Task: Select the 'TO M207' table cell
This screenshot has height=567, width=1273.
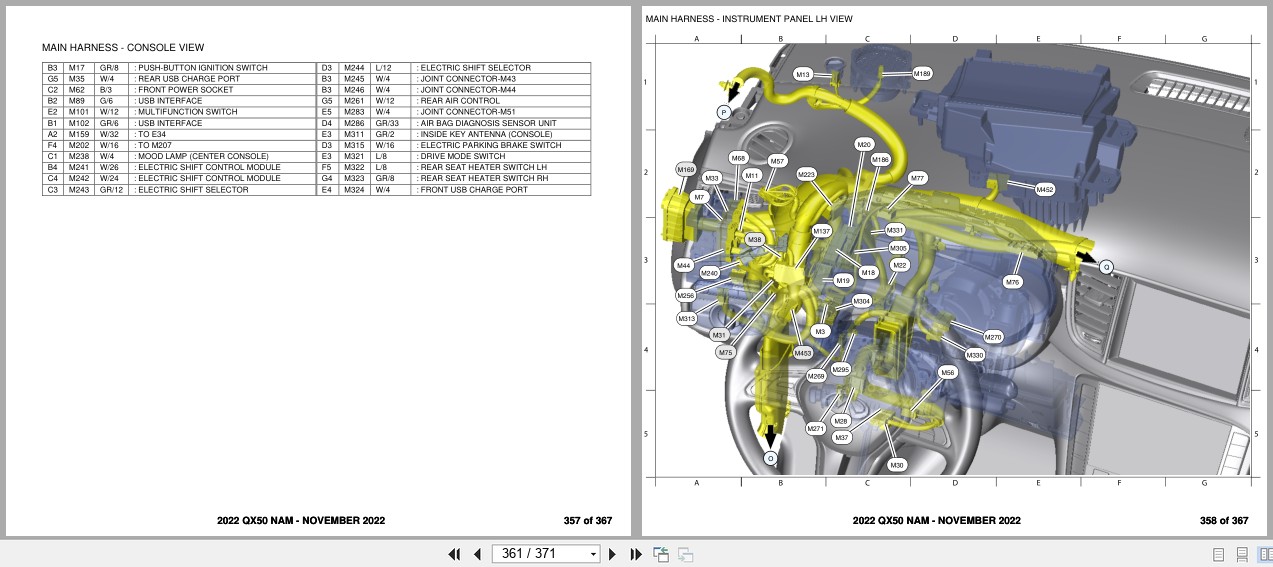Action: tap(155, 145)
